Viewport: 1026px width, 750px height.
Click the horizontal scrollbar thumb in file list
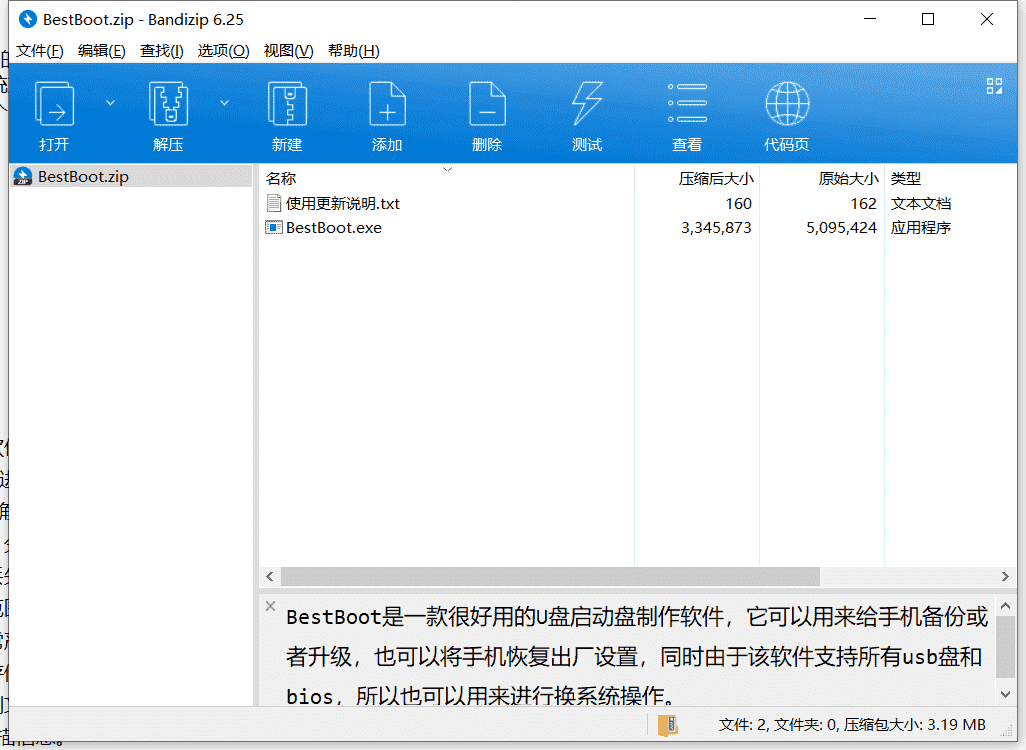coord(550,577)
